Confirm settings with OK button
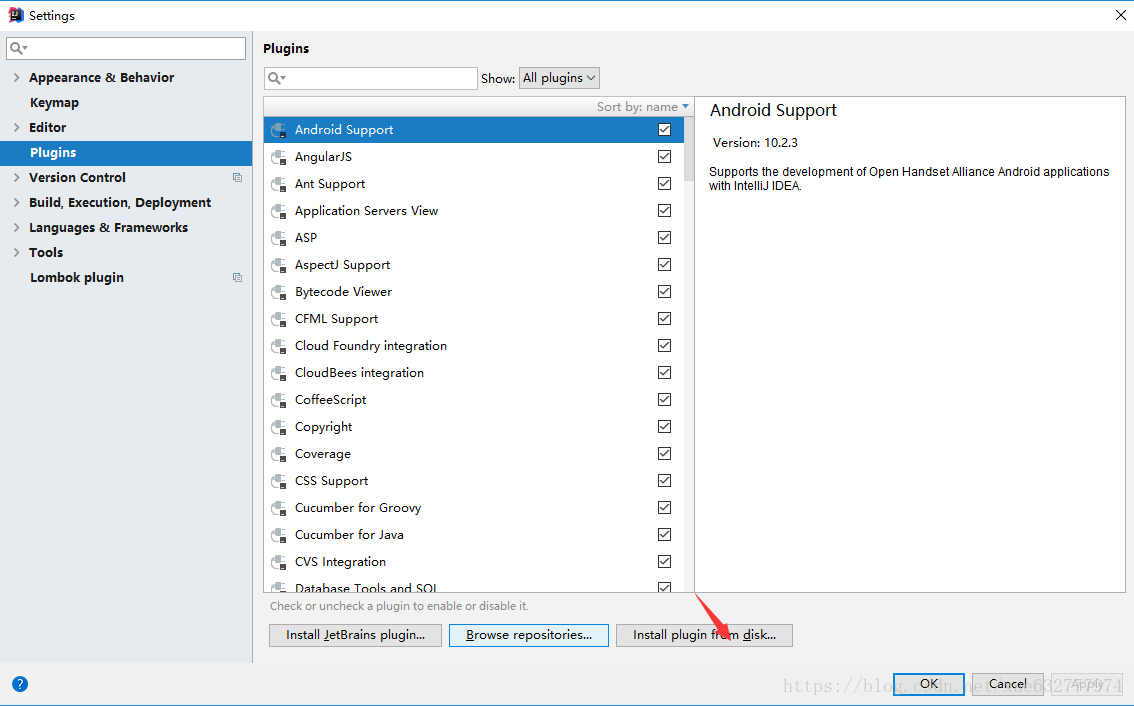Viewport: 1134px width, 706px height. tap(929, 684)
